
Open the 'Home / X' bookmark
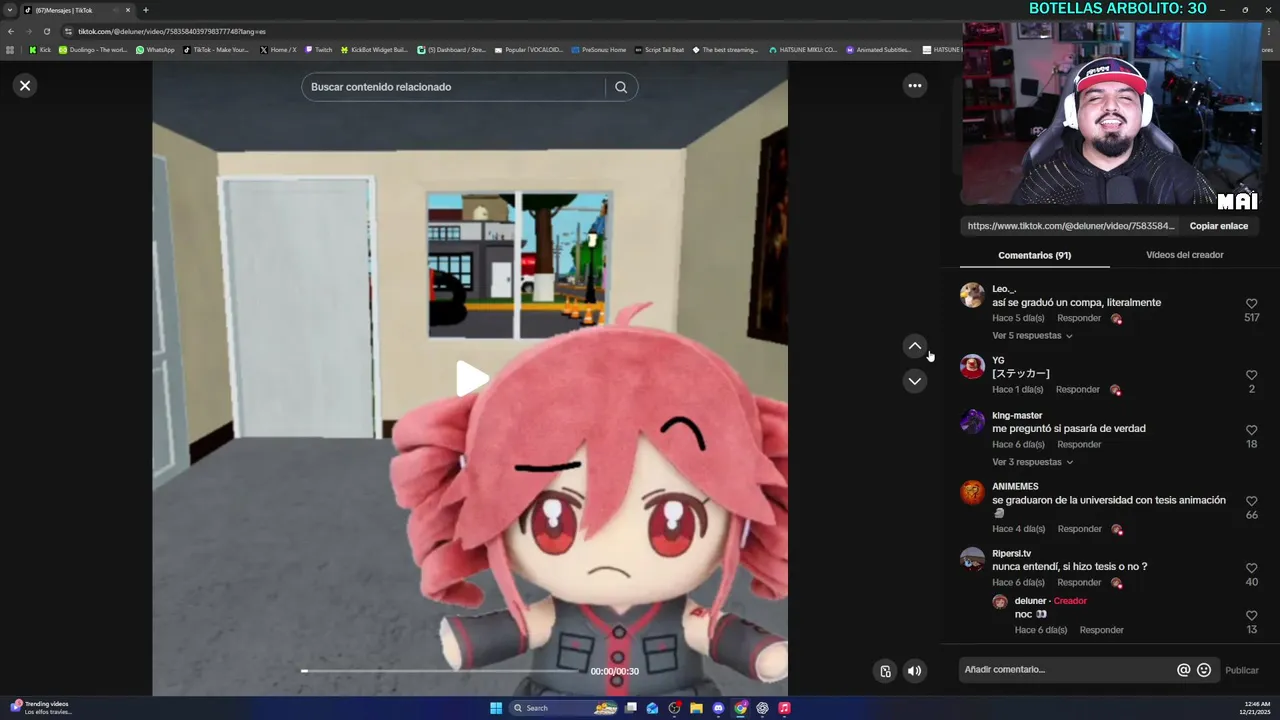click(x=278, y=49)
